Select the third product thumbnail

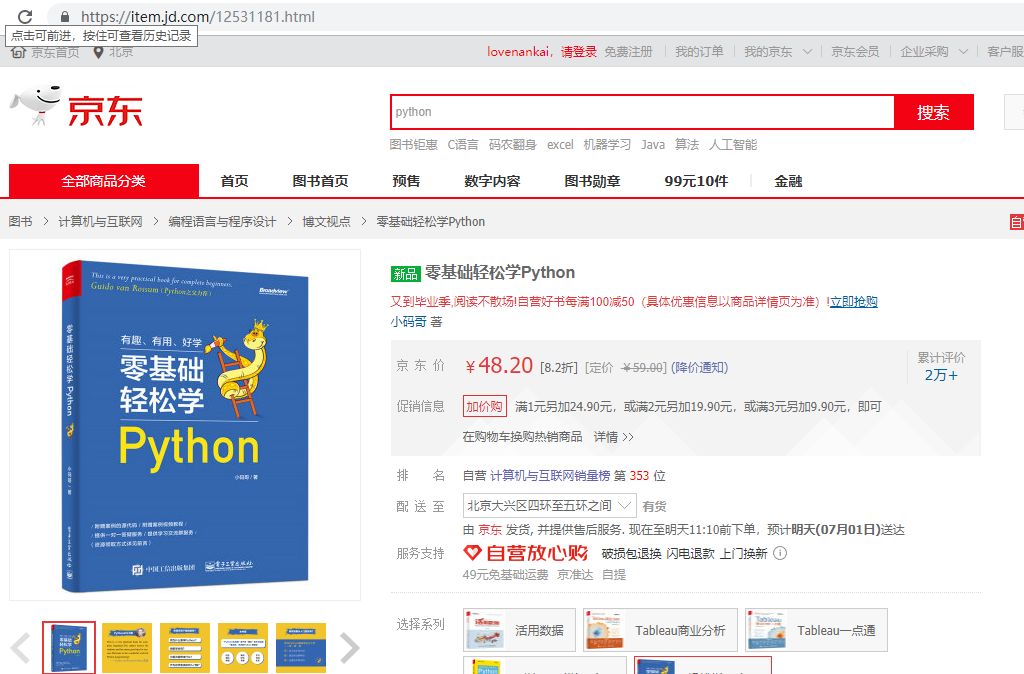pos(185,647)
